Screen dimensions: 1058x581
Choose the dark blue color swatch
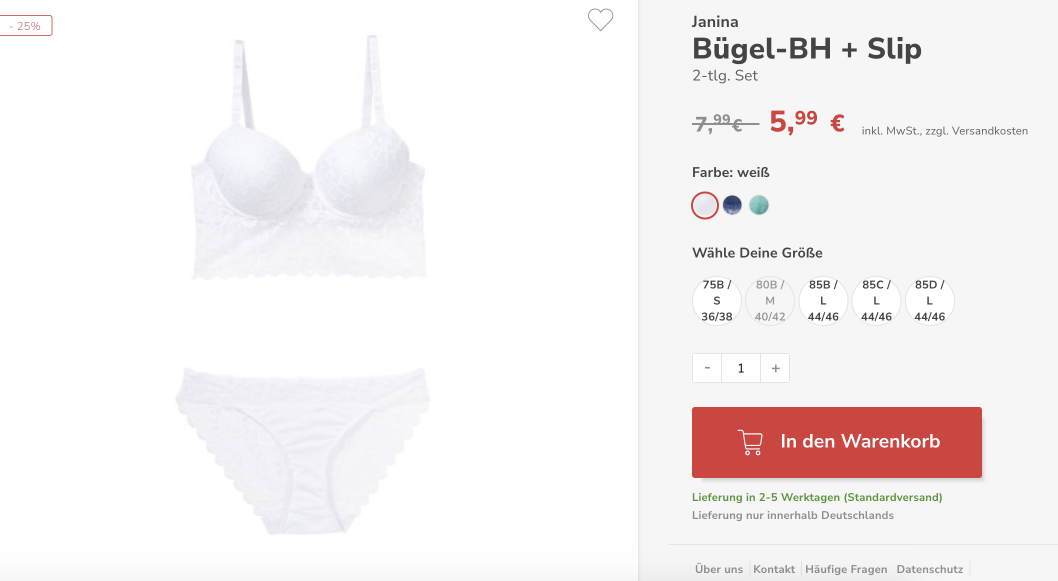732,204
